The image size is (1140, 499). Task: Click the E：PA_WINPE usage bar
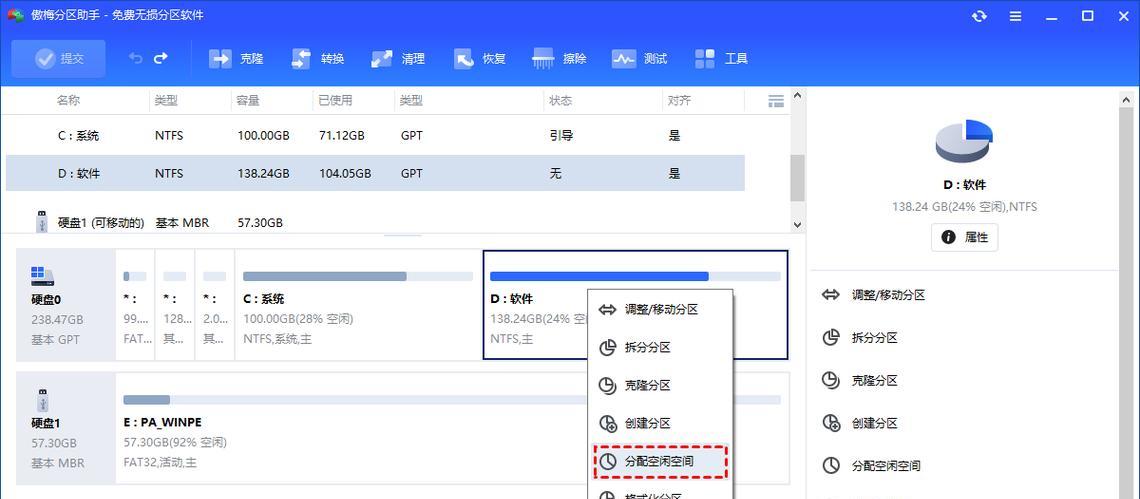(x=452, y=400)
